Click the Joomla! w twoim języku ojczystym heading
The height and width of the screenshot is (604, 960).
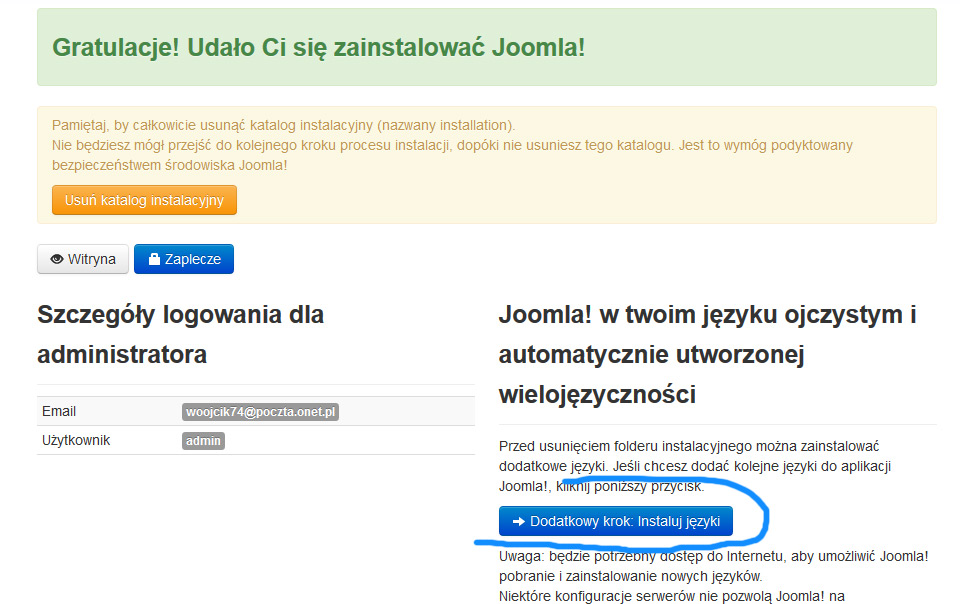708,354
